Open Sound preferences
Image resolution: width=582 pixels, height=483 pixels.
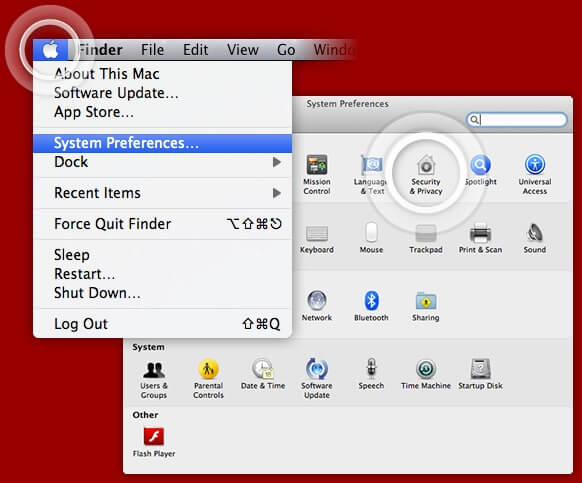(535, 238)
